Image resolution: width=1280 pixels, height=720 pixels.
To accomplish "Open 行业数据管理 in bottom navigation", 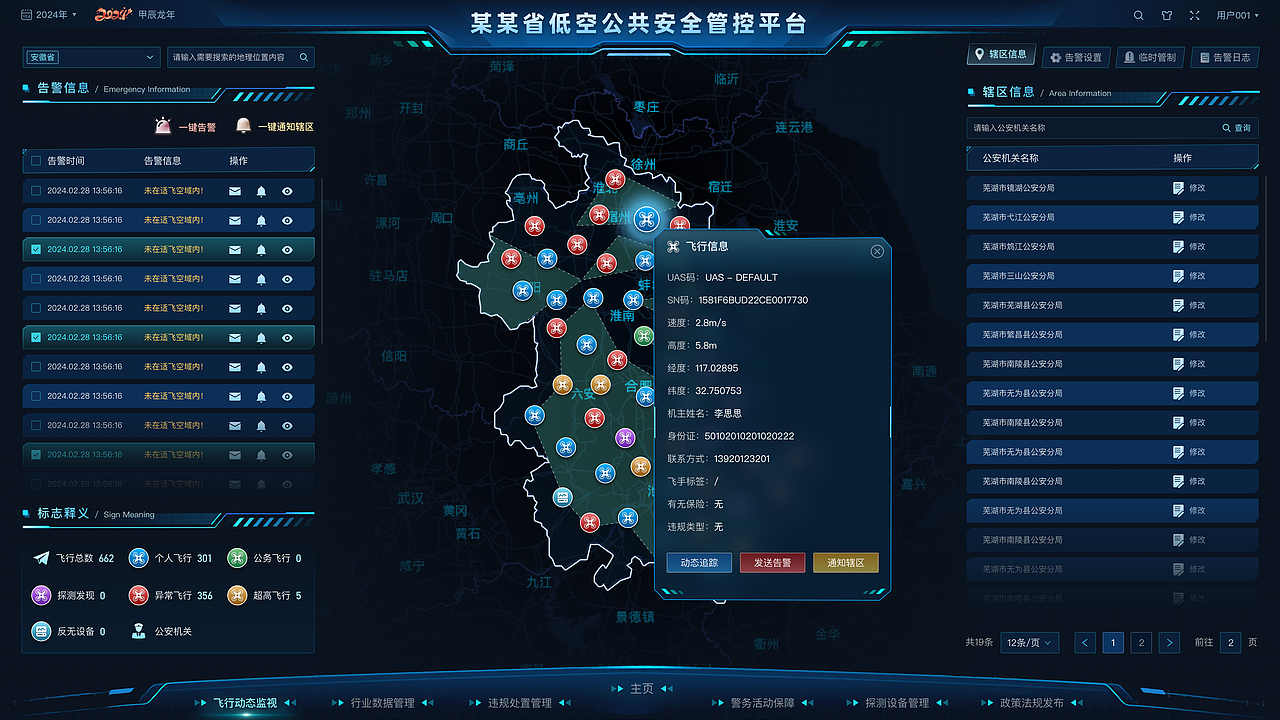I will click(x=382, y=703).
